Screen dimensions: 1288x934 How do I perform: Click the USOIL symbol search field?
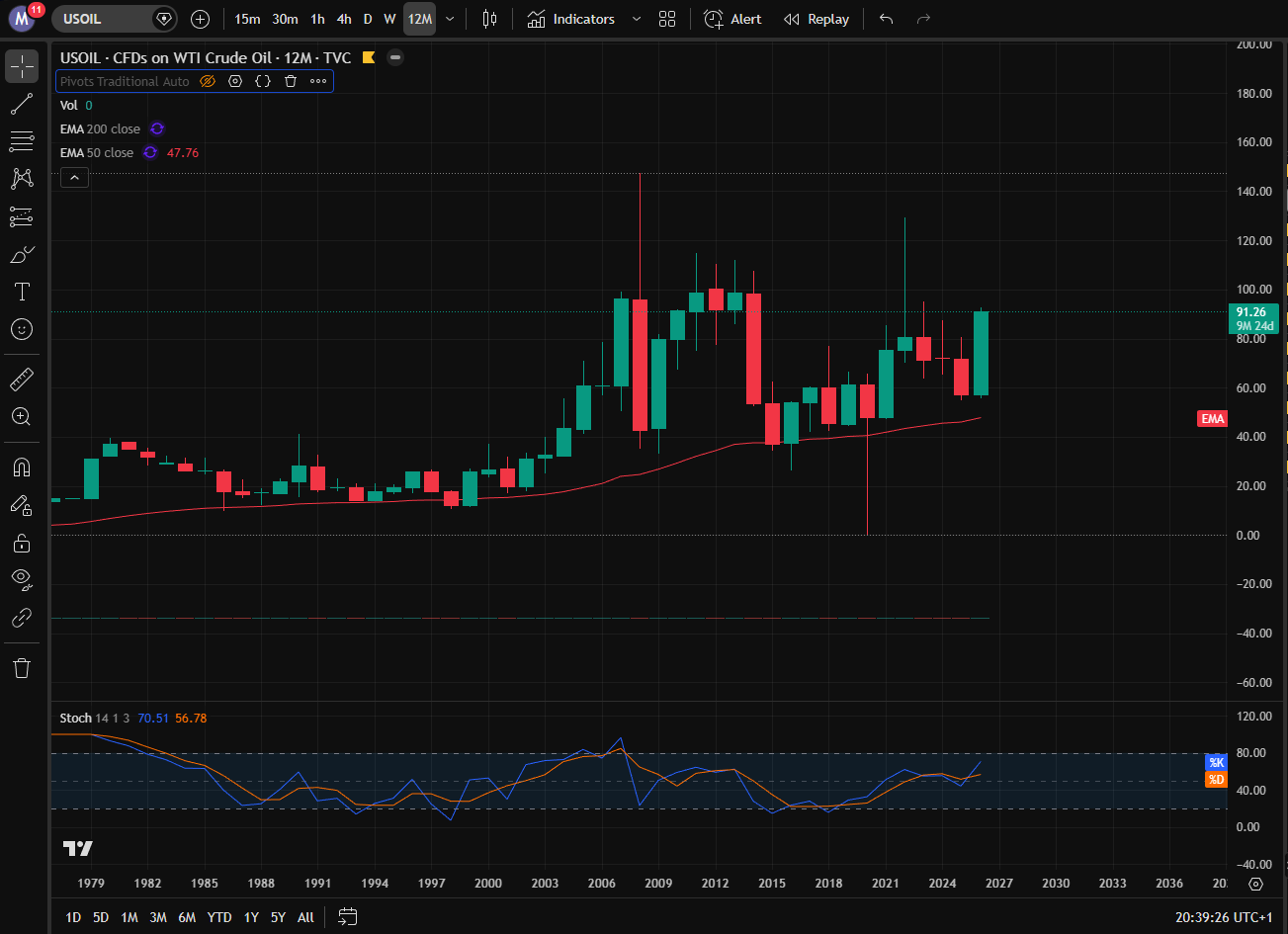(x=104, y=19)
